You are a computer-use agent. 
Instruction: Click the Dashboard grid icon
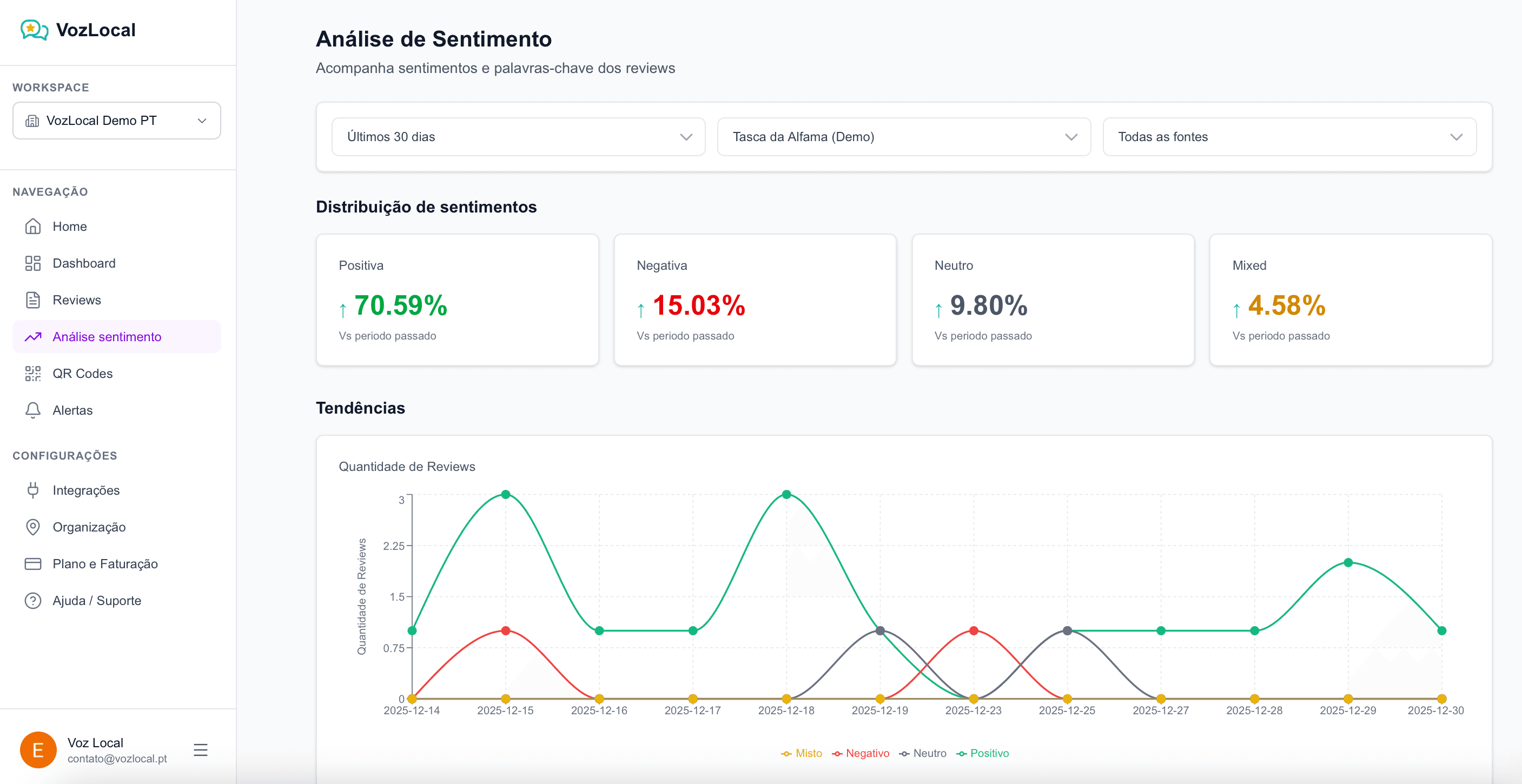[33, 263]
